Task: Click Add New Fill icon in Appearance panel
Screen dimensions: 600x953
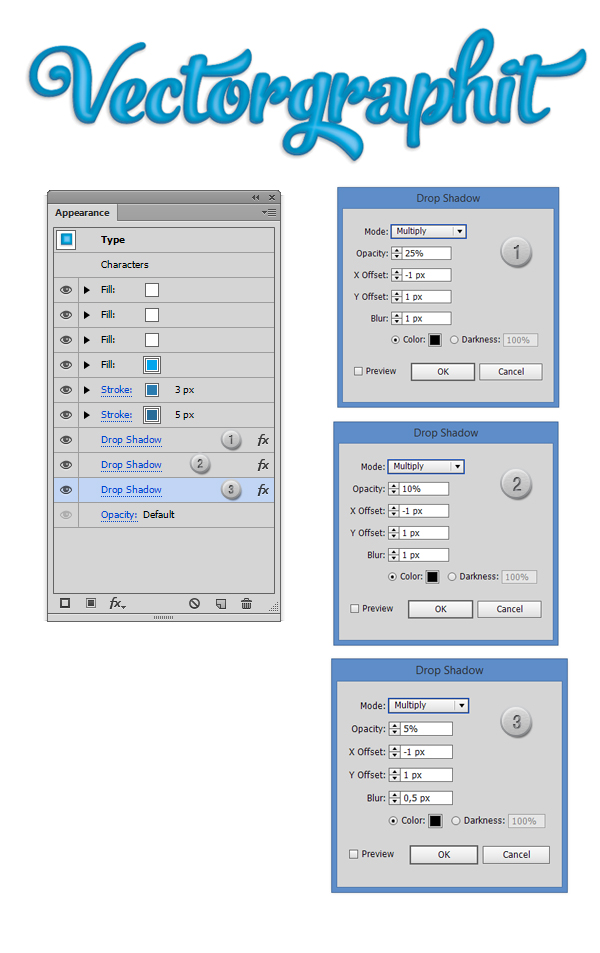Action: click(x=91, y=603)
